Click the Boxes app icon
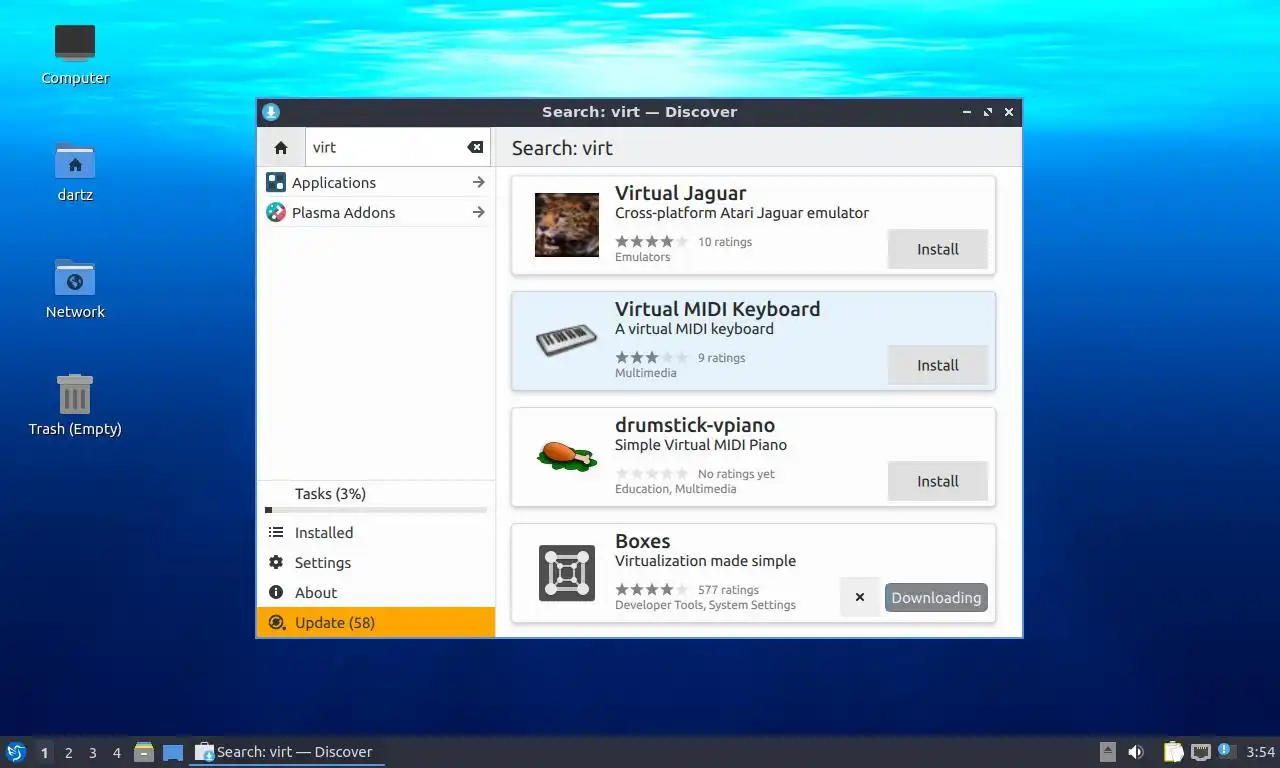 567,573
